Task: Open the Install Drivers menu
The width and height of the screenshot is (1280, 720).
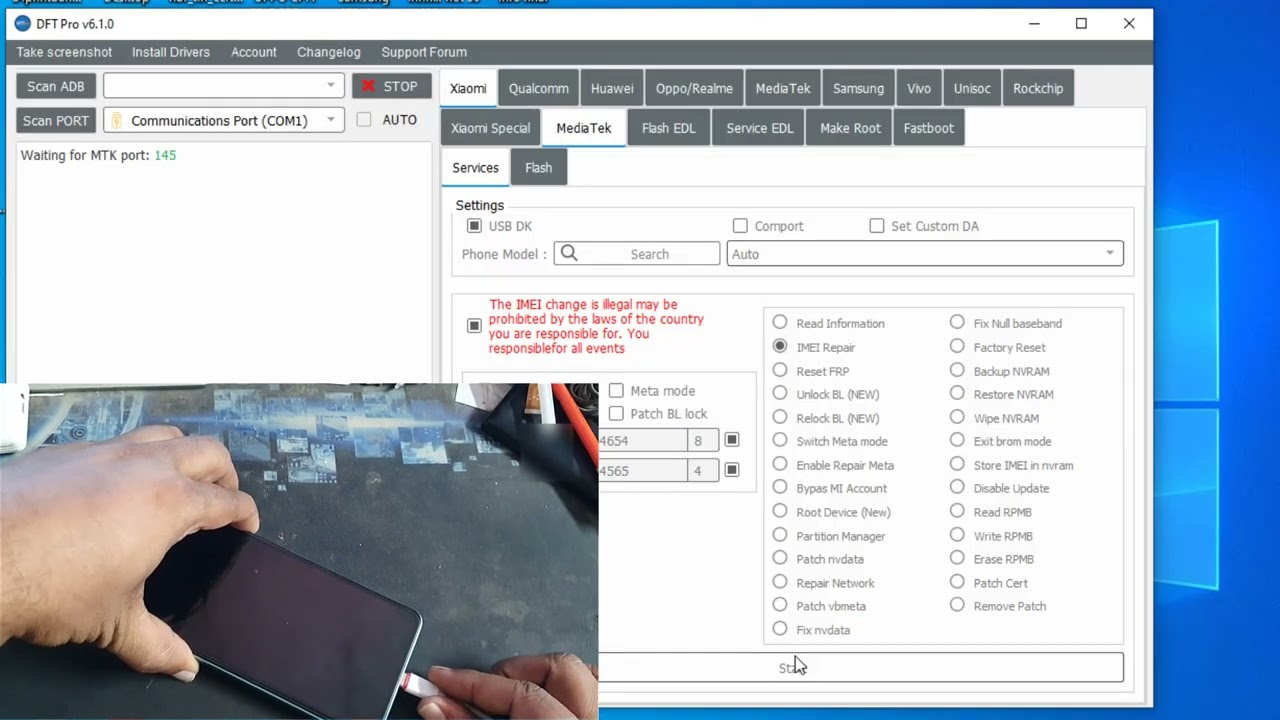Action: tap(171, 52)
